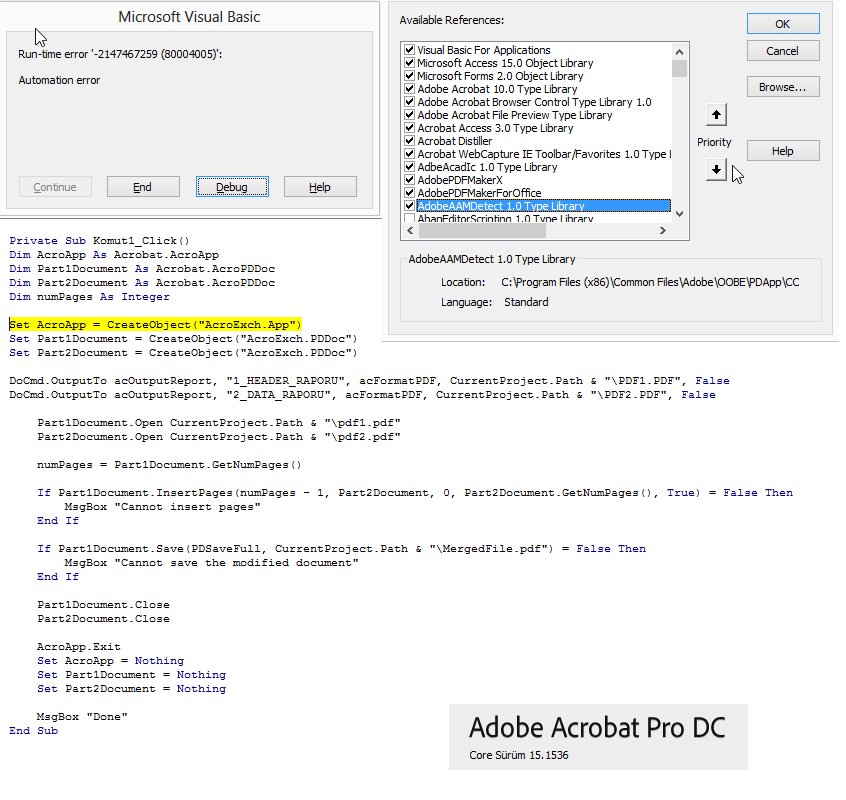Uncheck Adobe Acrobat 10.0 Type Library
Screen dimensions: 846x800
[x=409, y=89]
